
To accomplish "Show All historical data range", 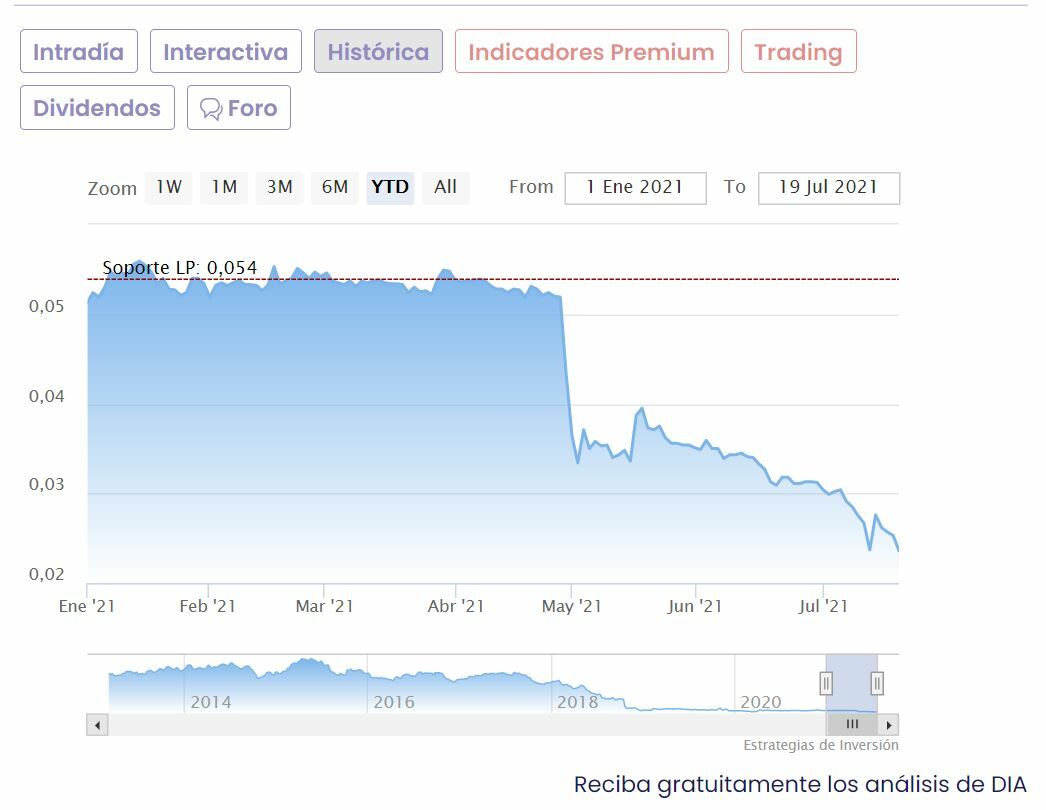I will (446, 187).
